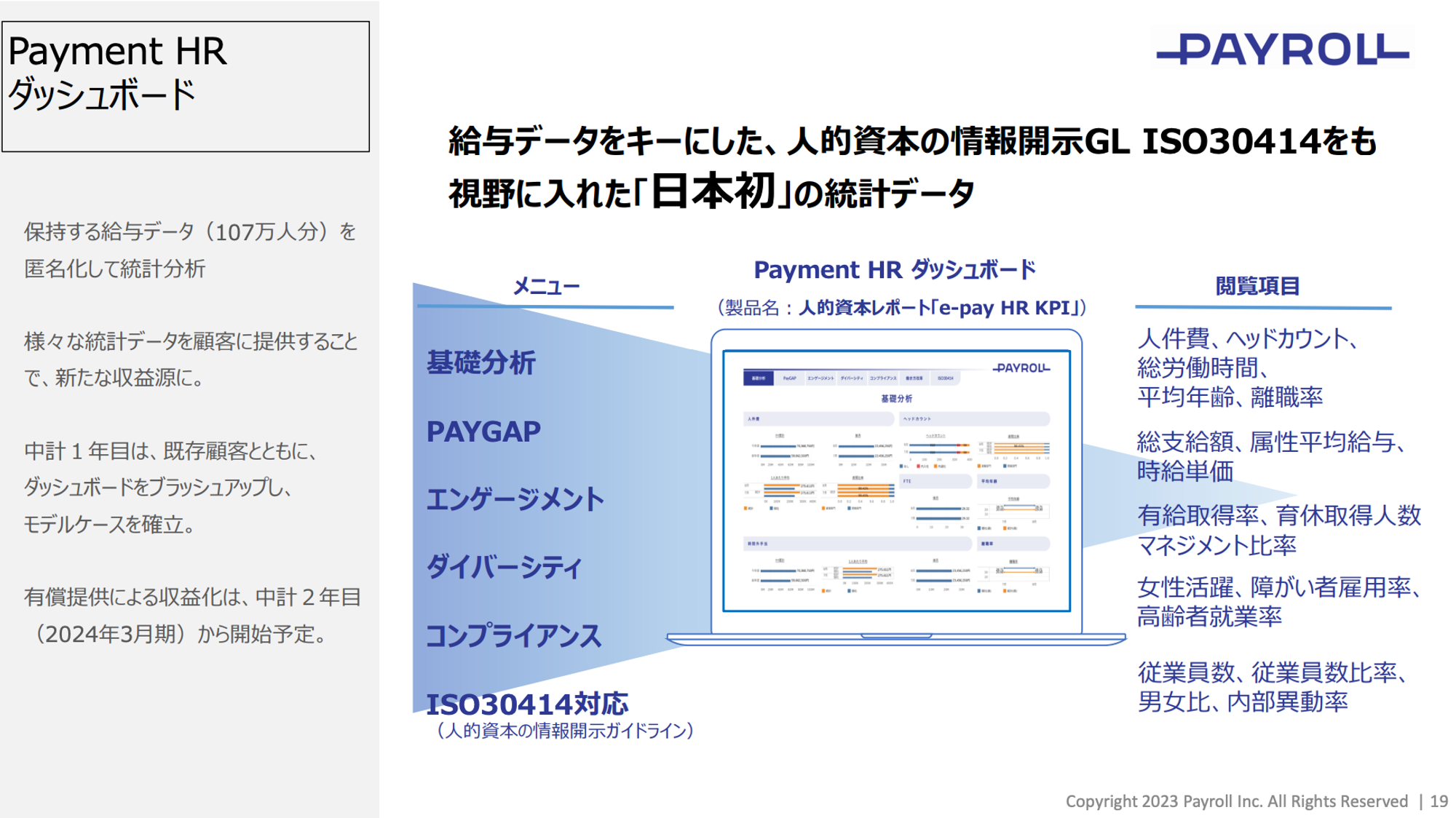Select the 基礎分析 tab in the dashboard preview
Image resolution: width=1456 pixels, height=818 pixels.
[758, 378]
